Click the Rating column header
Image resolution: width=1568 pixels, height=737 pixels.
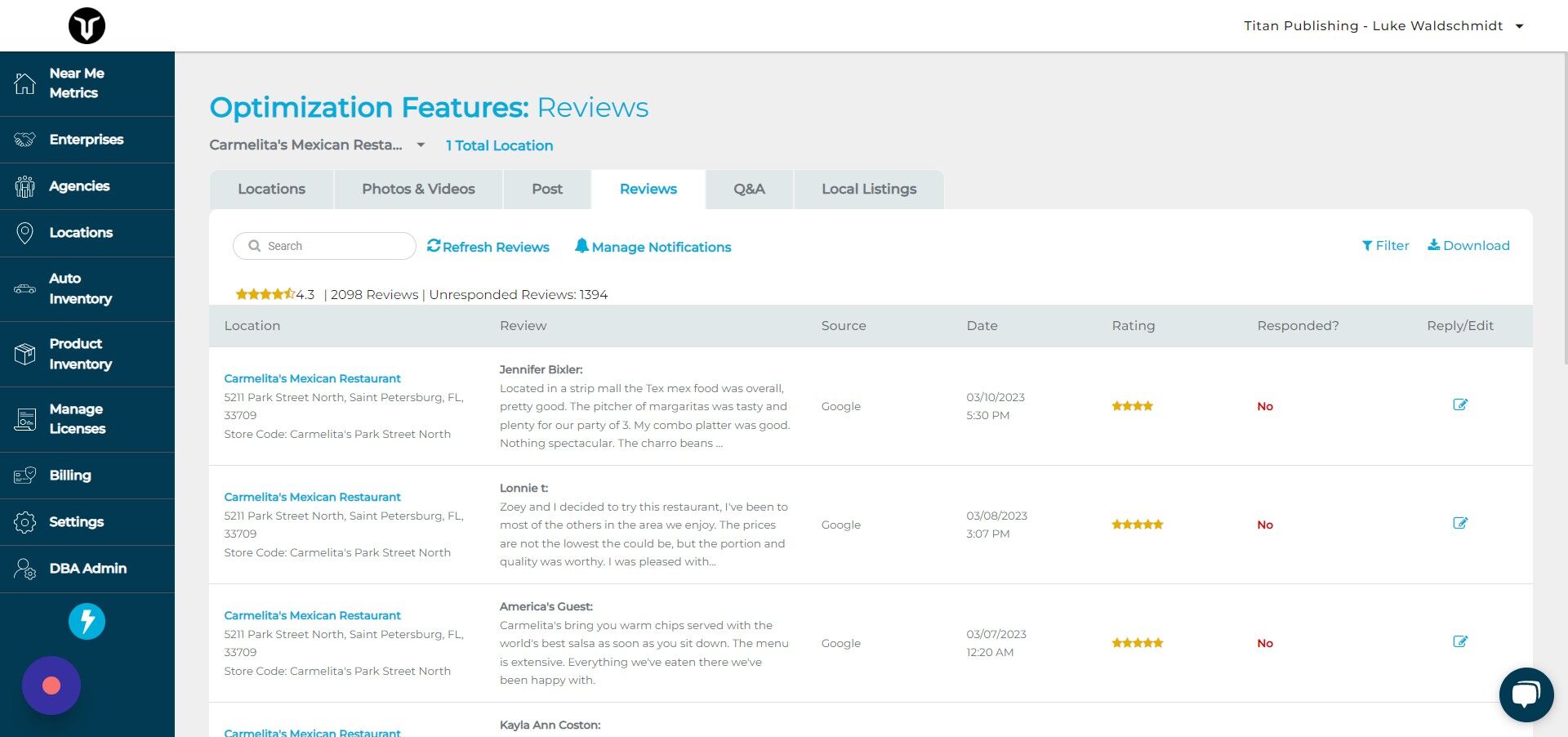tap(1133, 325)
